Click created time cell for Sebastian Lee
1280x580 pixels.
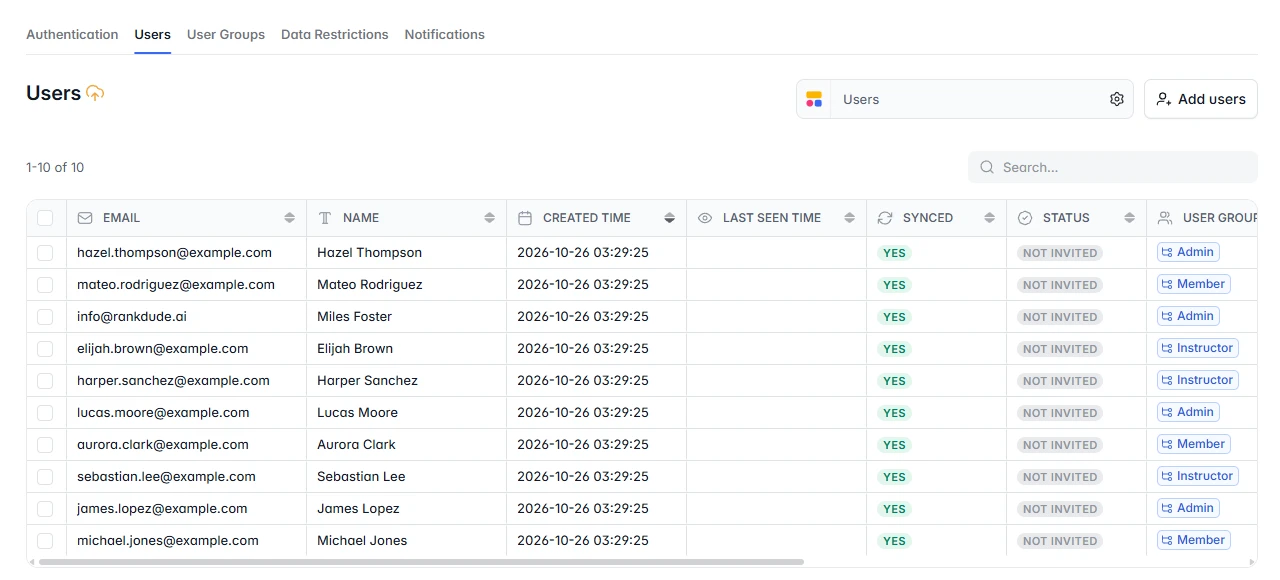tap(583, 476)
